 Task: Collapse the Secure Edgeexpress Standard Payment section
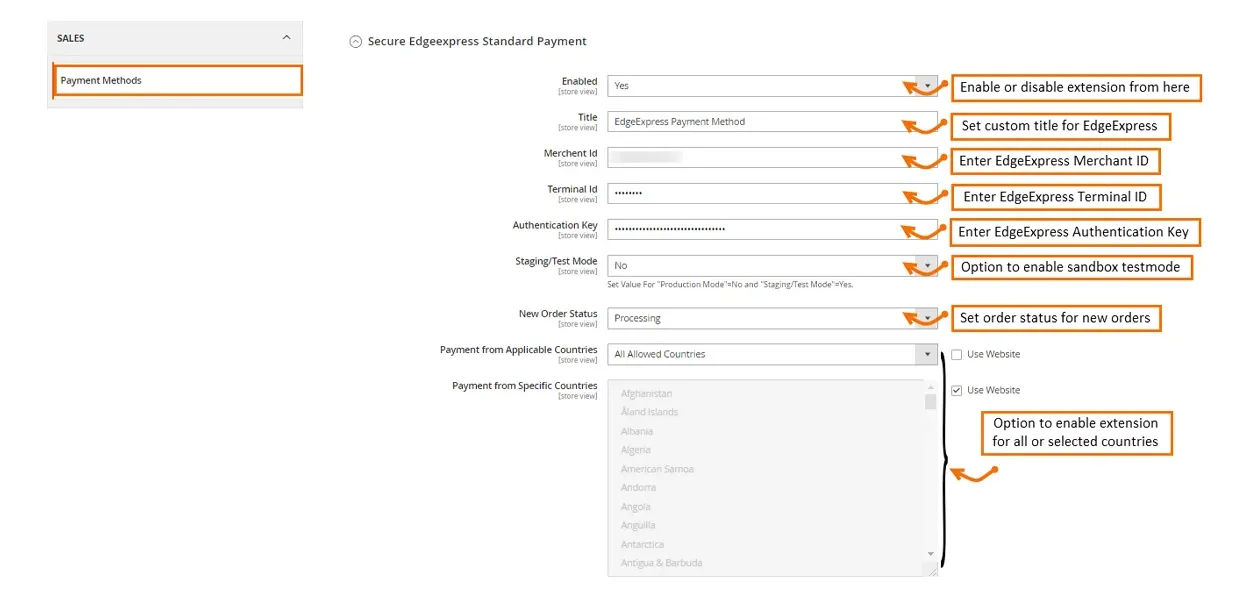[x=355, y=42]
